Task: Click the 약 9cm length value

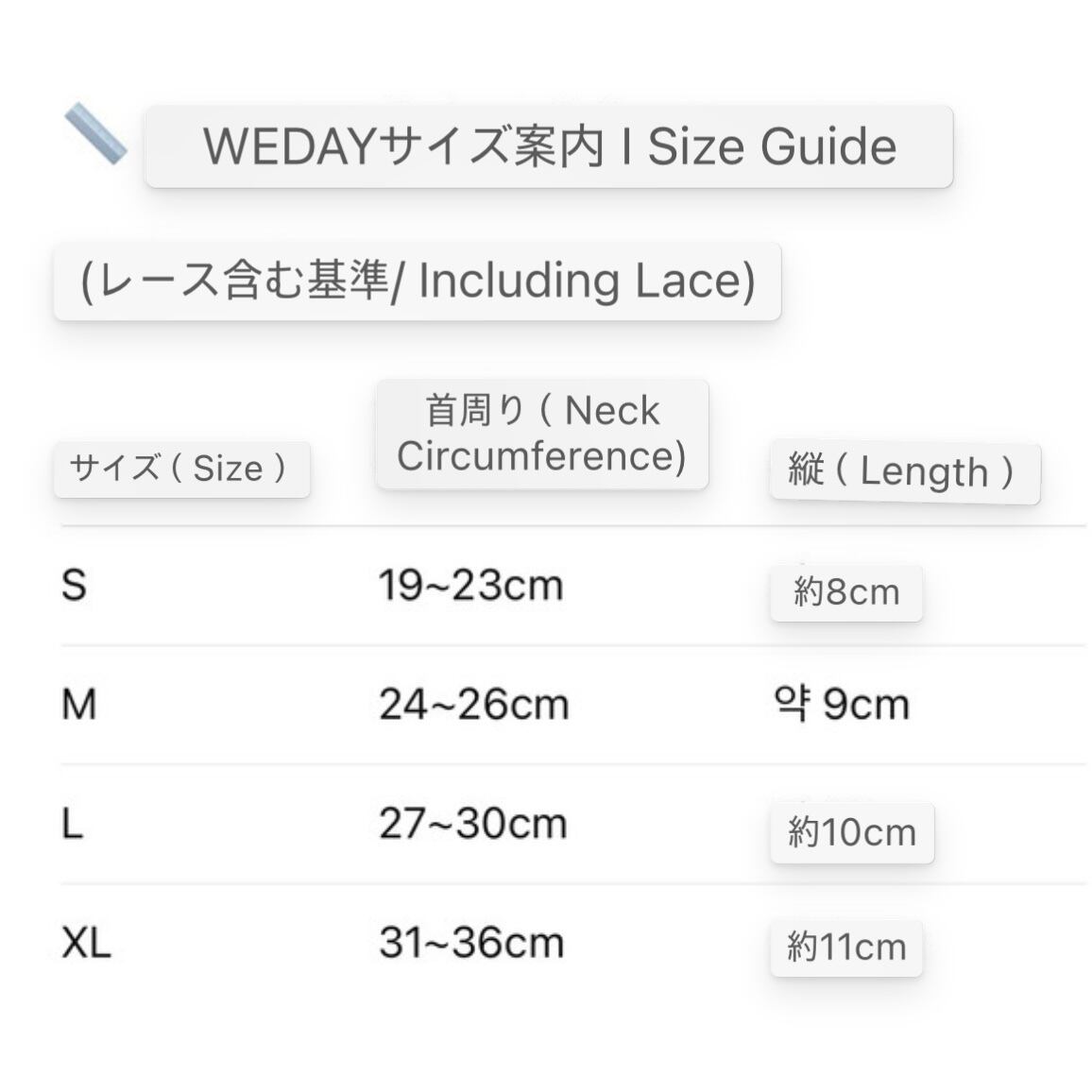Action: [x=841, y=705]
